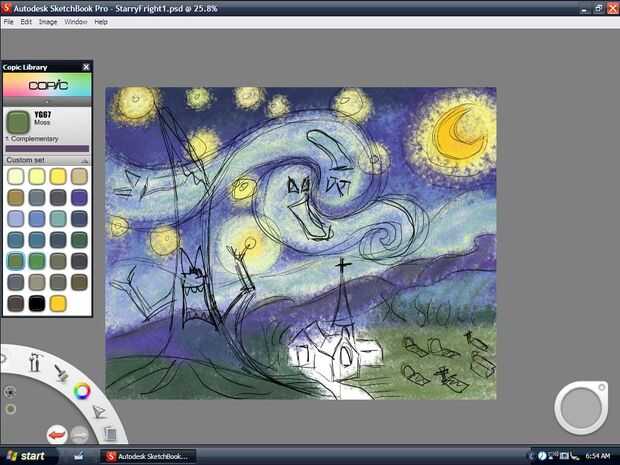Open the Image menu
The height and width of the screenshot is (465, 620).
click(x=48, y=22)
